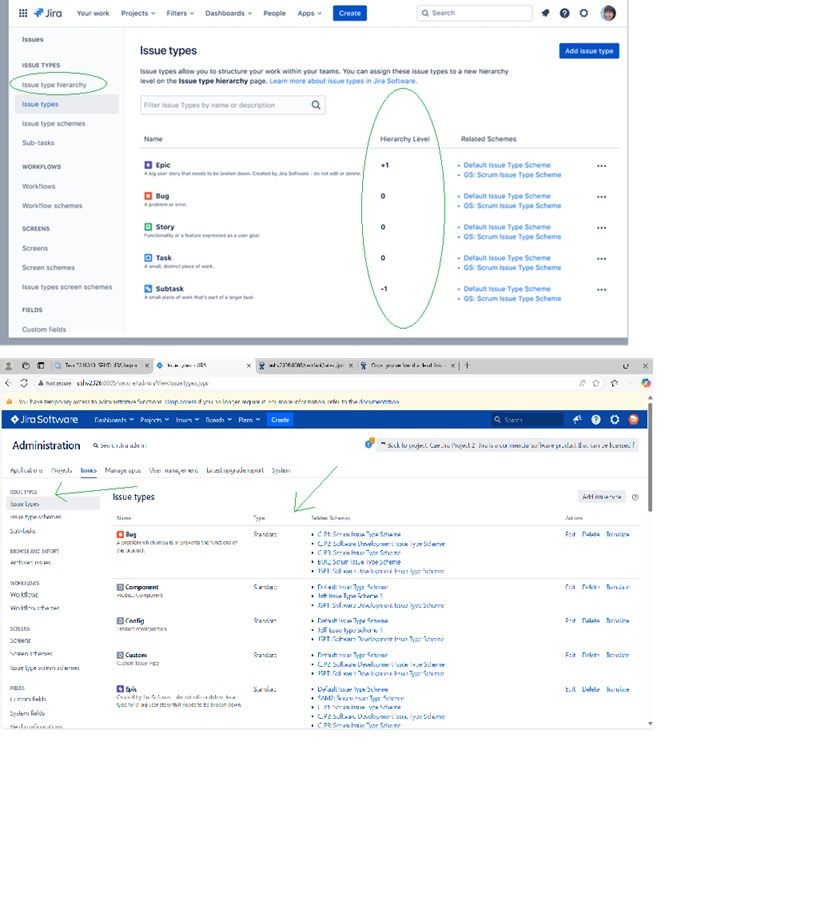Viewport: 817px width, 918px height.
Task: Switch to the Applications admin tab
Action: (x=26, y=470)
